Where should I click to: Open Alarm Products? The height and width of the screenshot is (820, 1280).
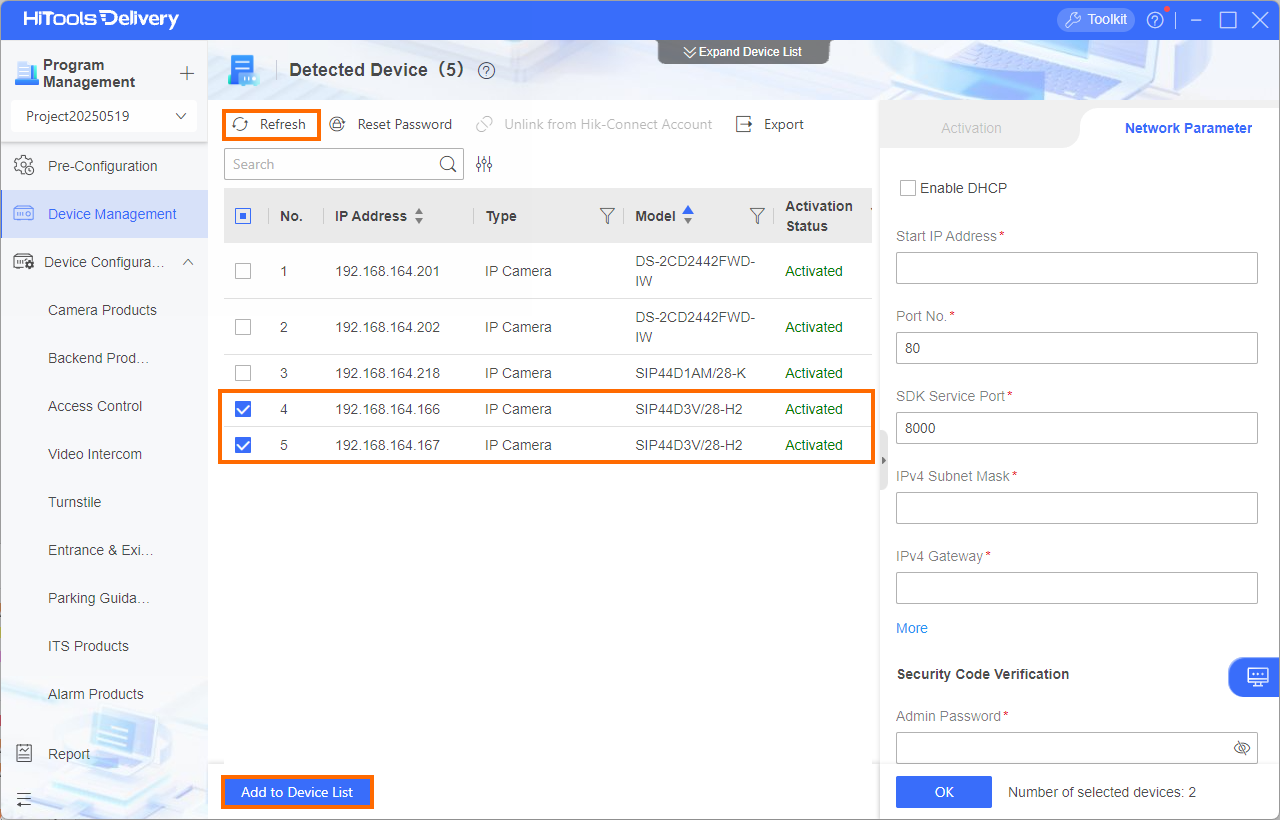(x=95, y=694)
